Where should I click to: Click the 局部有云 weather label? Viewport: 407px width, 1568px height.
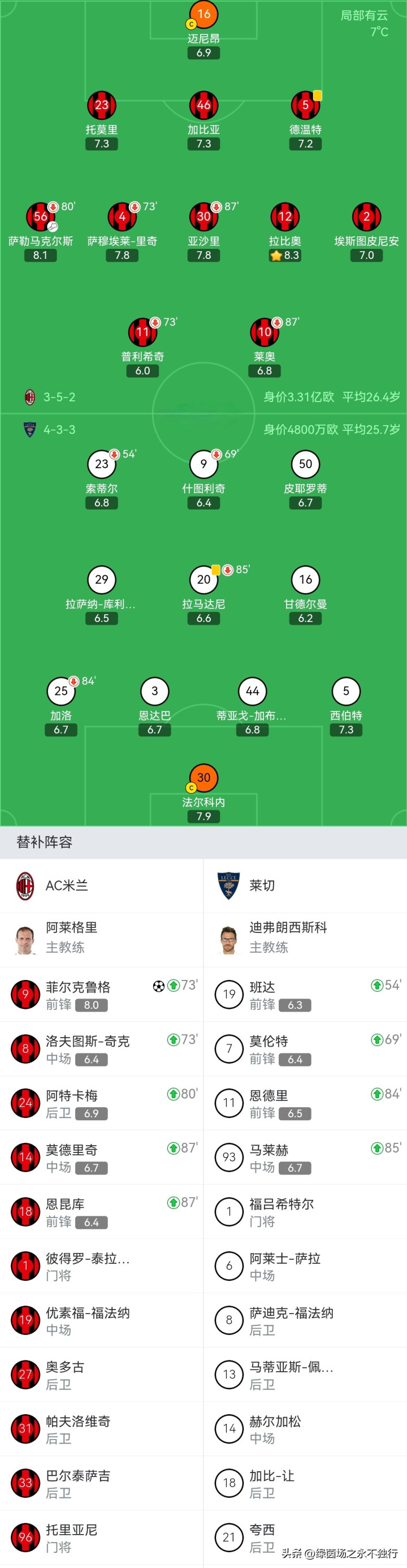[x=364, y=15]
